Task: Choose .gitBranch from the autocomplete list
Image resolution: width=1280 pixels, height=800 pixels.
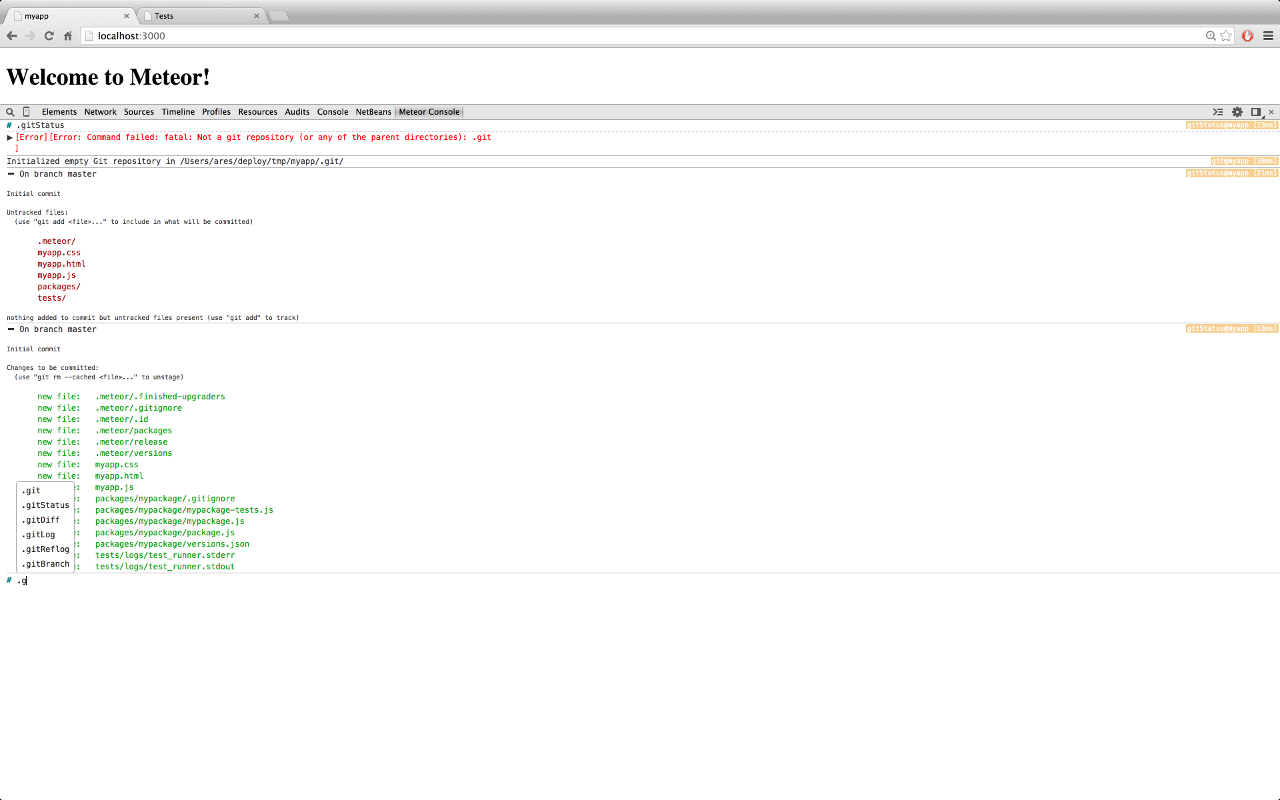Action: pyautogui.click(x=45, y=564)
